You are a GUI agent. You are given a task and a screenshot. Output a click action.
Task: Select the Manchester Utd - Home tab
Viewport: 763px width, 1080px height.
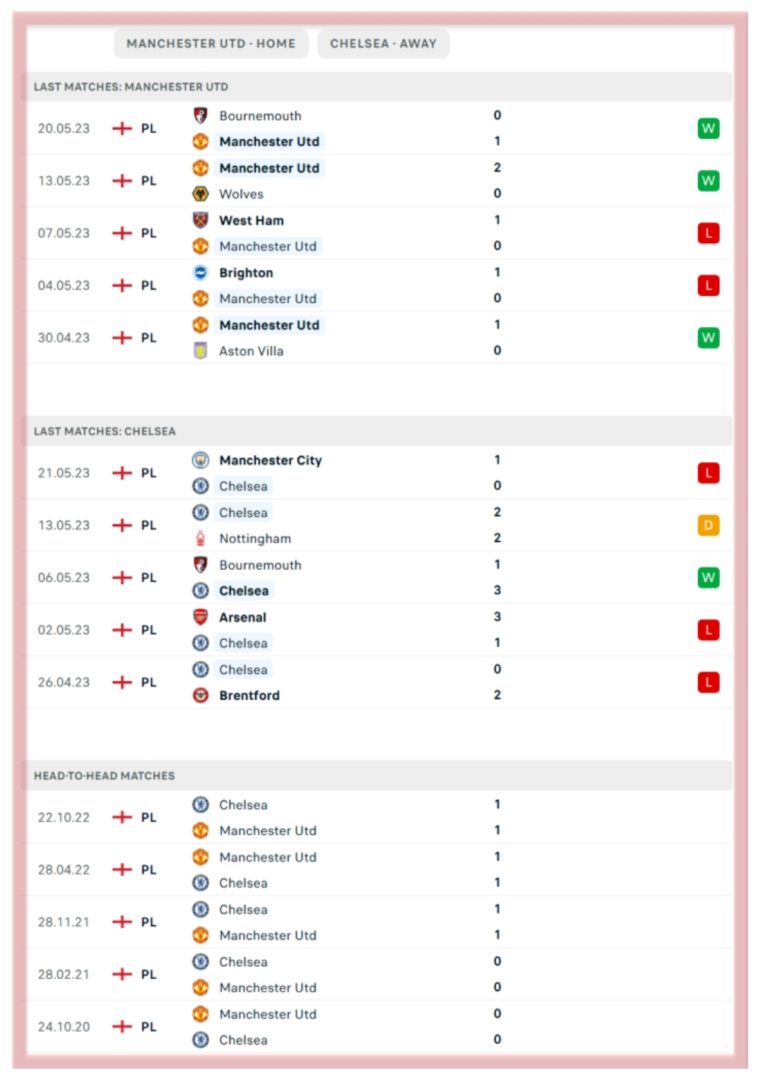211,44
